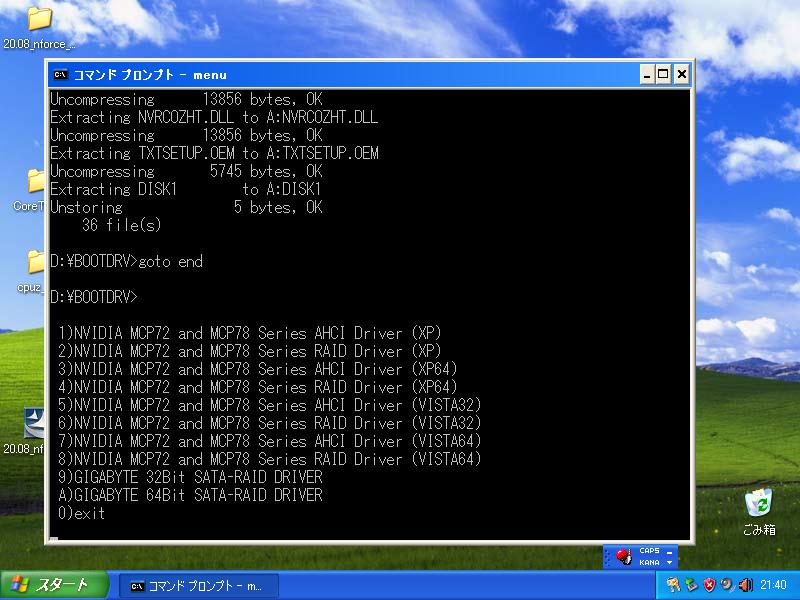
Task: Click menu line 1) AHCI Driver (XP)
Action: coord(249,333)
